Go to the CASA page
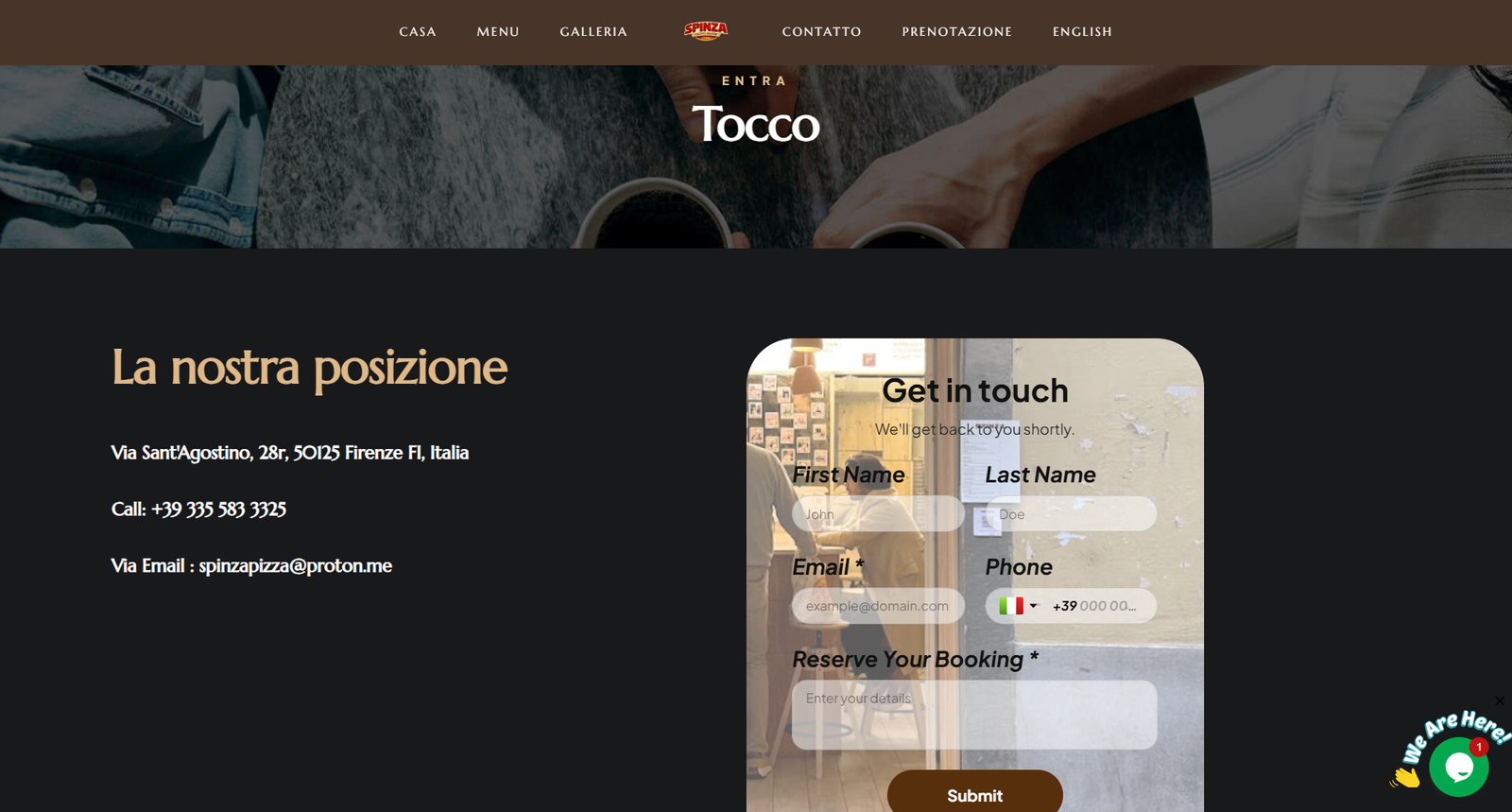This screenshot has height=812, width=1512. (418, 32)
